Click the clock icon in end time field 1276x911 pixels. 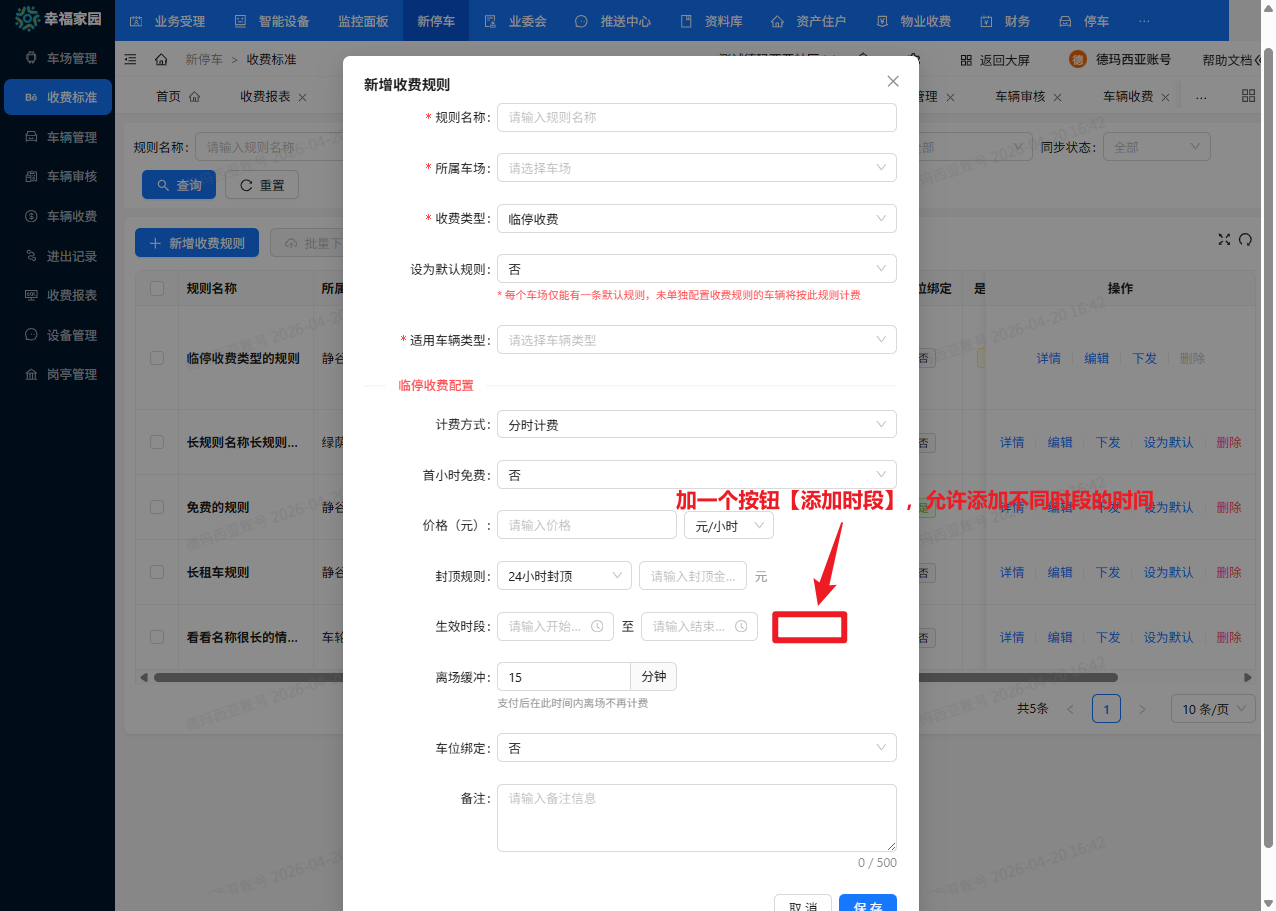(741, 626)
